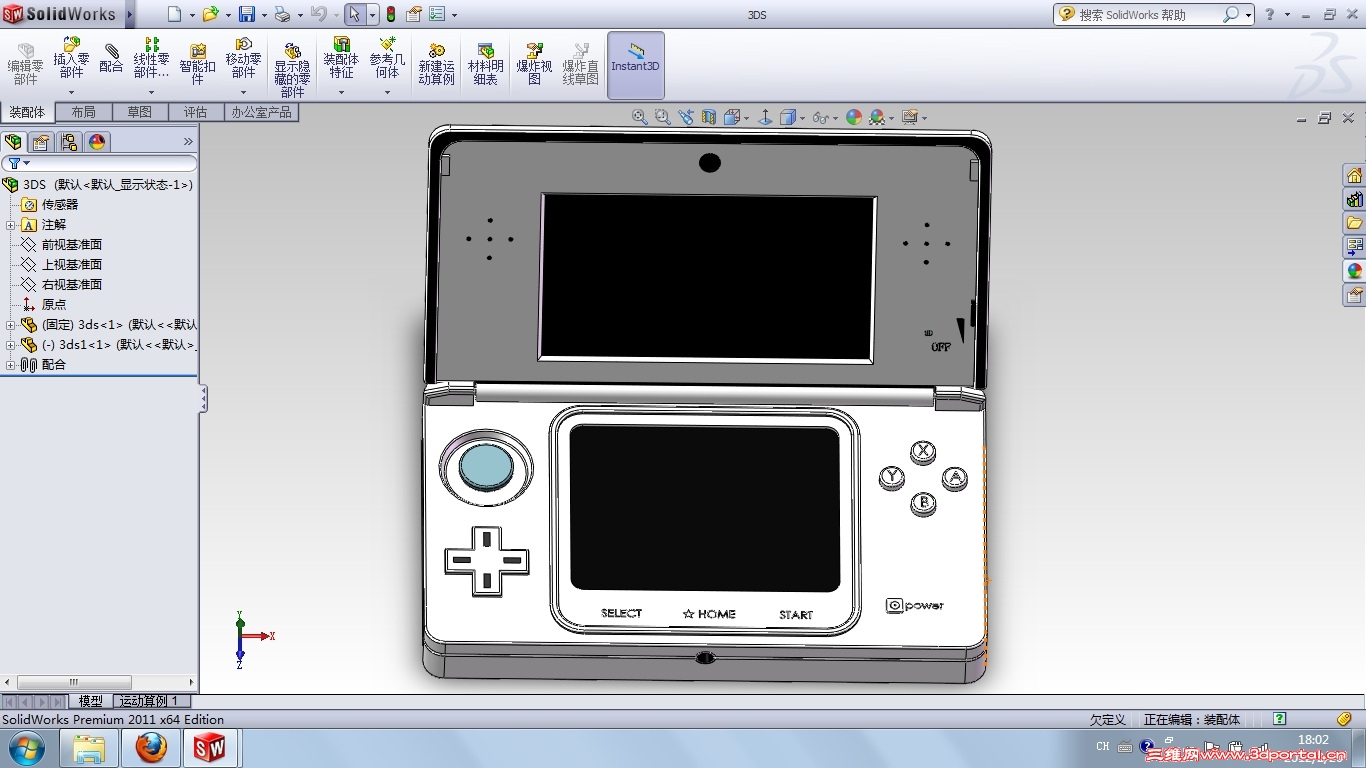Select 原点 (Origin) in the feature tree
Image resolution: width=1366 pixels, height=768 pixels.
point(54,305)
